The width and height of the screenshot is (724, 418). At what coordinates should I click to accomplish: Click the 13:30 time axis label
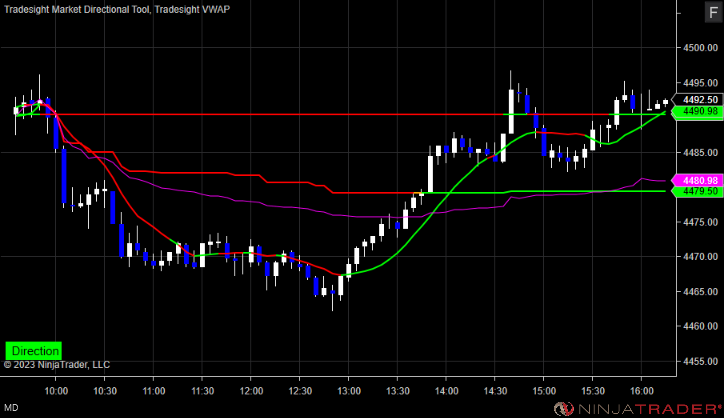(398, 391)
